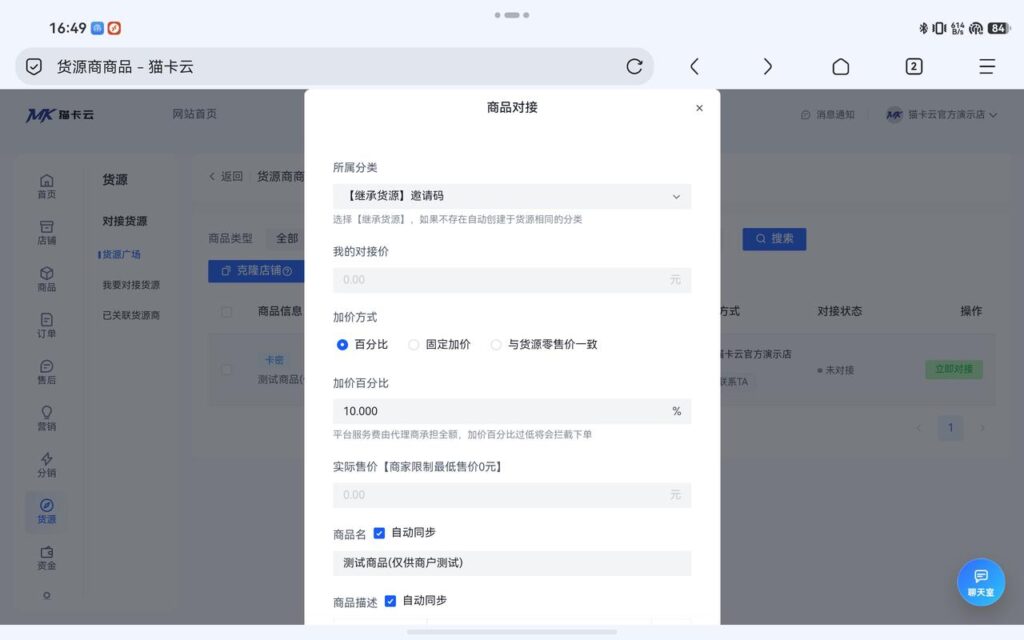Image resolution: width=1024 pixels, height=640 pixels.
Task: Go back with browser back arrow
Action: tap(694, 67)
